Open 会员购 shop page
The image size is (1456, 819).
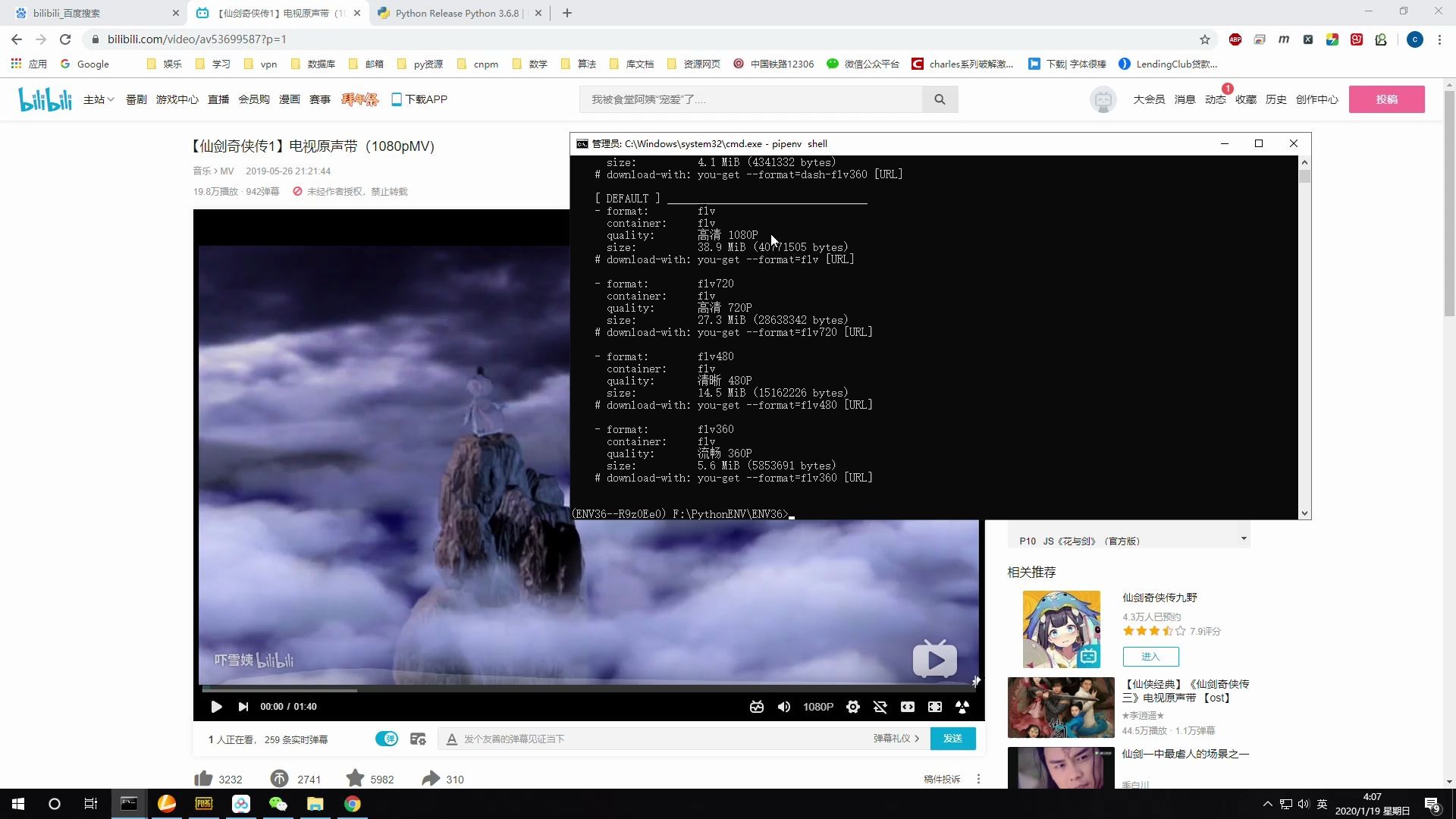click(x=254, y=99)
